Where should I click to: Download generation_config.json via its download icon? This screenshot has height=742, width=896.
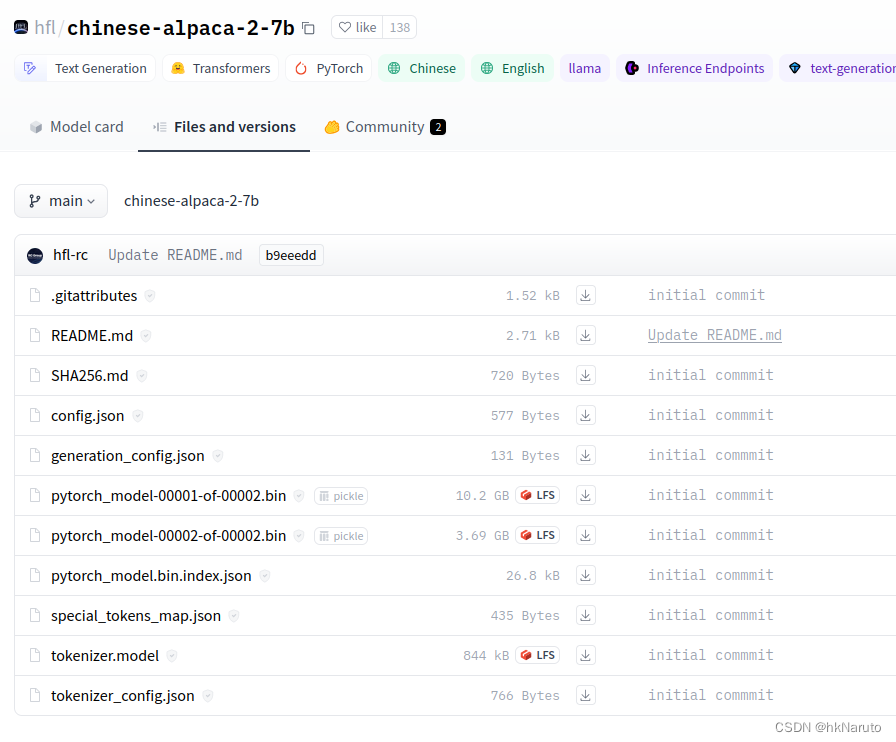[585, 455]
